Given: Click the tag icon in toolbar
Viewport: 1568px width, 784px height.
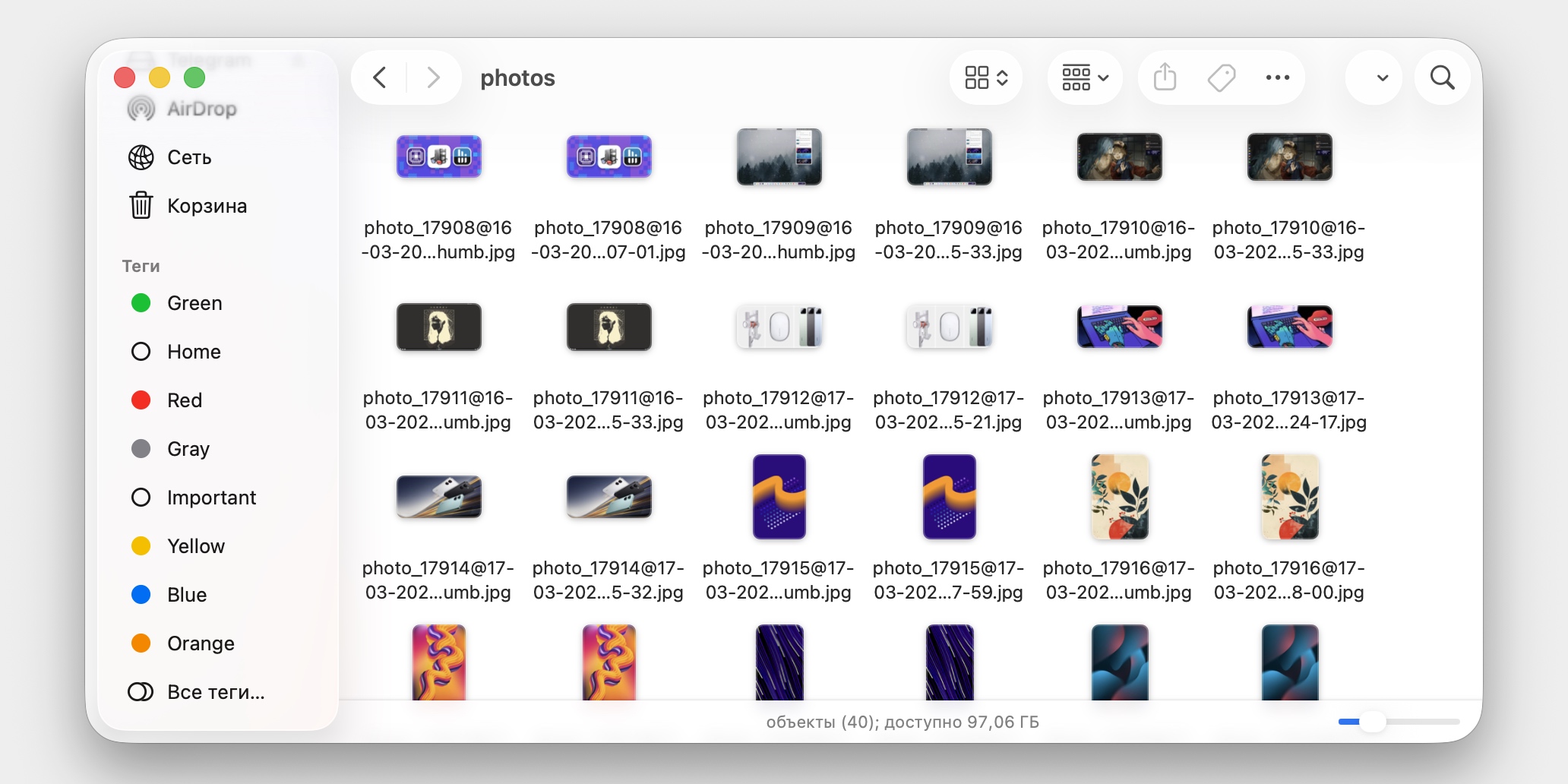Looking at the screenshot, I should (x=1221, y=77).
